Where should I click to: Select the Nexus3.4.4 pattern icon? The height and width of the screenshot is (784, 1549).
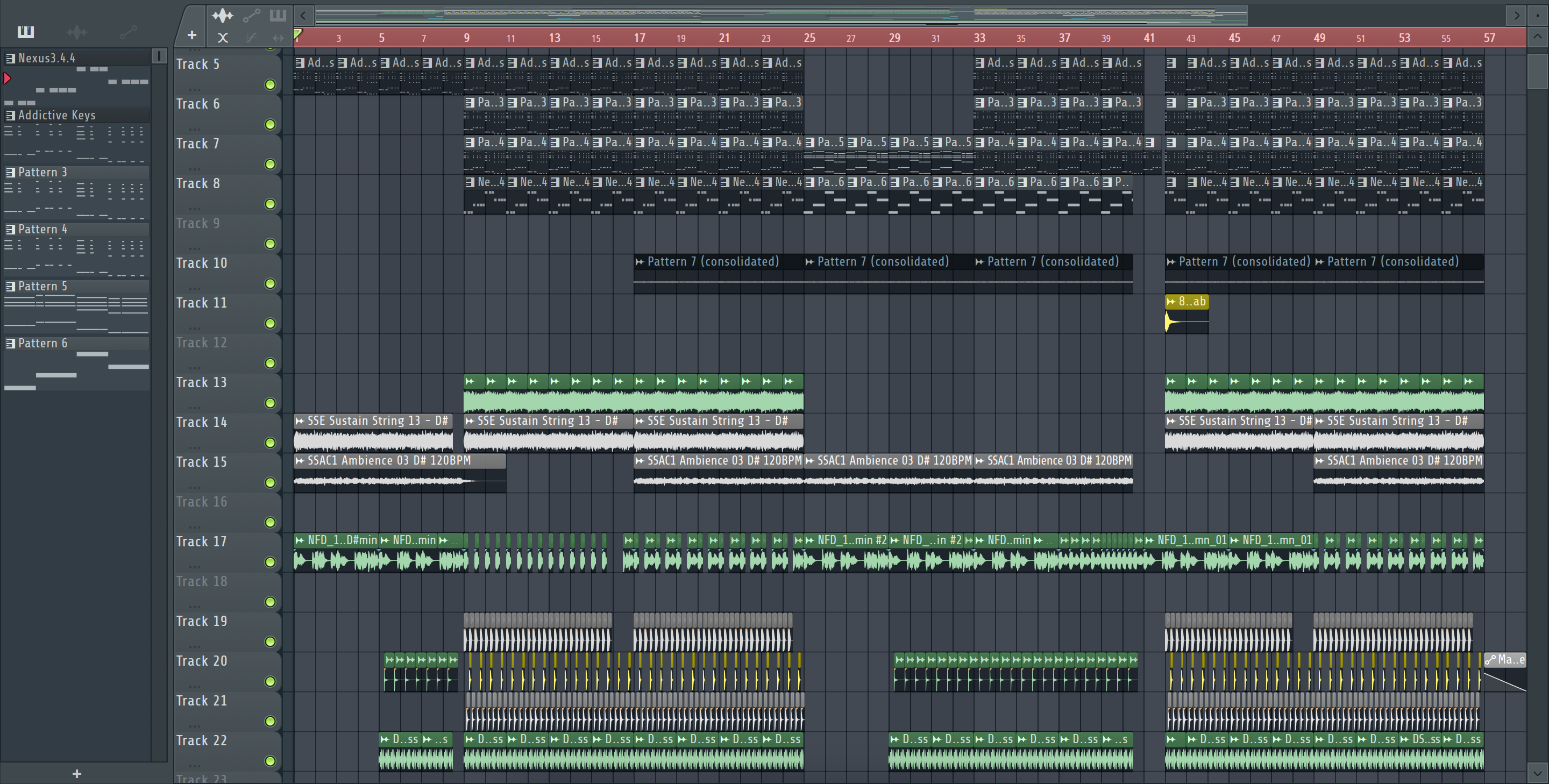coord(10,58)
